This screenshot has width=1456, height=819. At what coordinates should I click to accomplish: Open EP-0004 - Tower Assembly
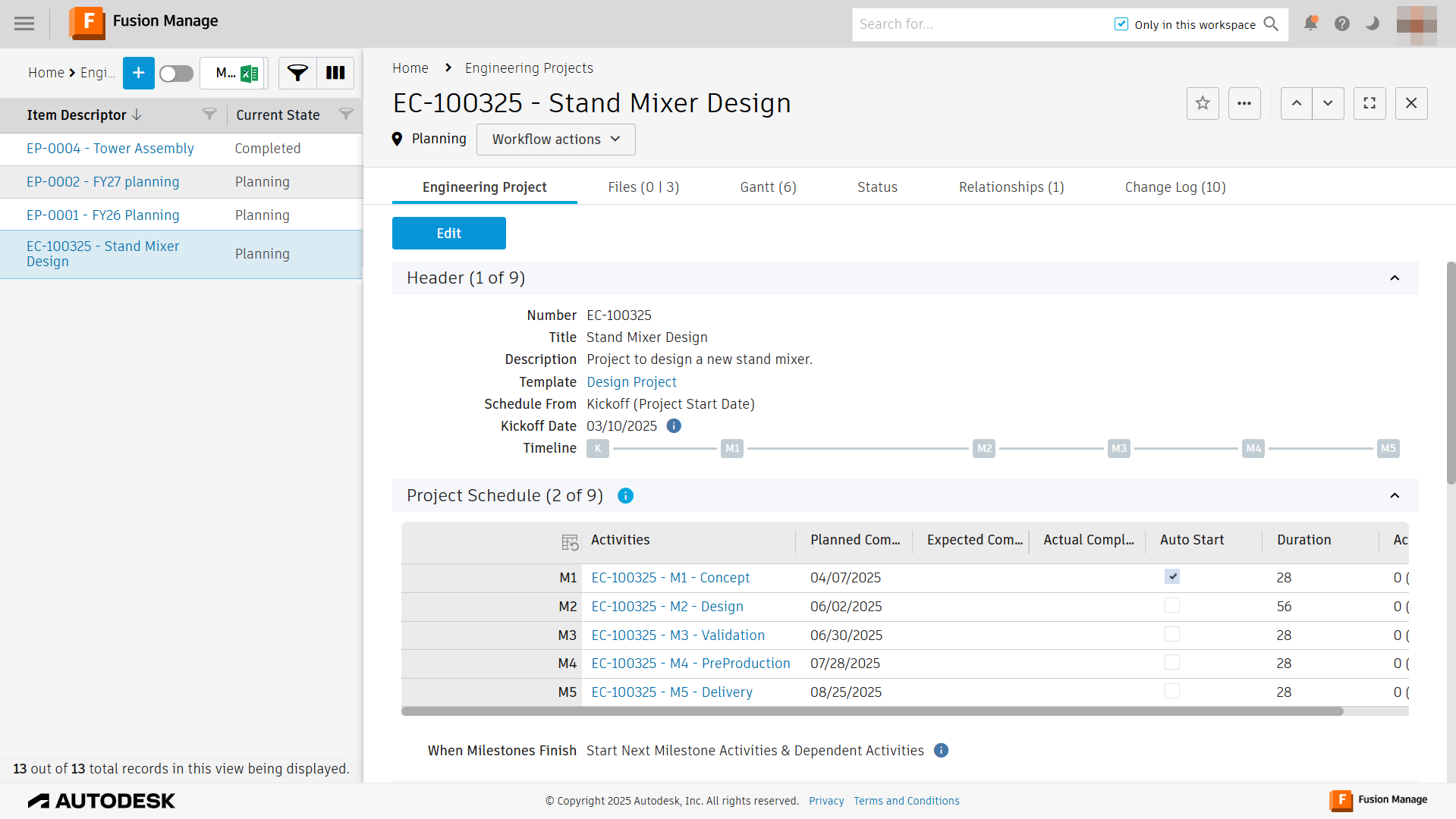pyautogui.click(x=110, y=149)
